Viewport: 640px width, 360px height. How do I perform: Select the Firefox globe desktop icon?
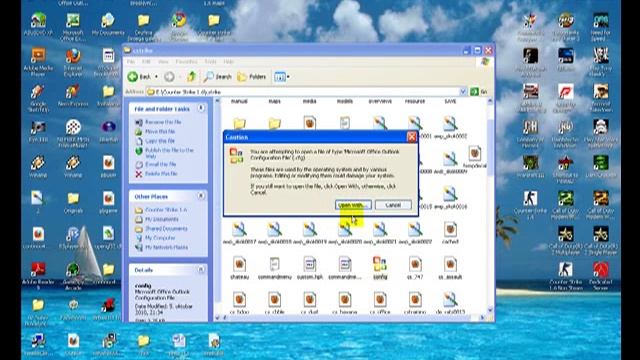tap(73, 56)
